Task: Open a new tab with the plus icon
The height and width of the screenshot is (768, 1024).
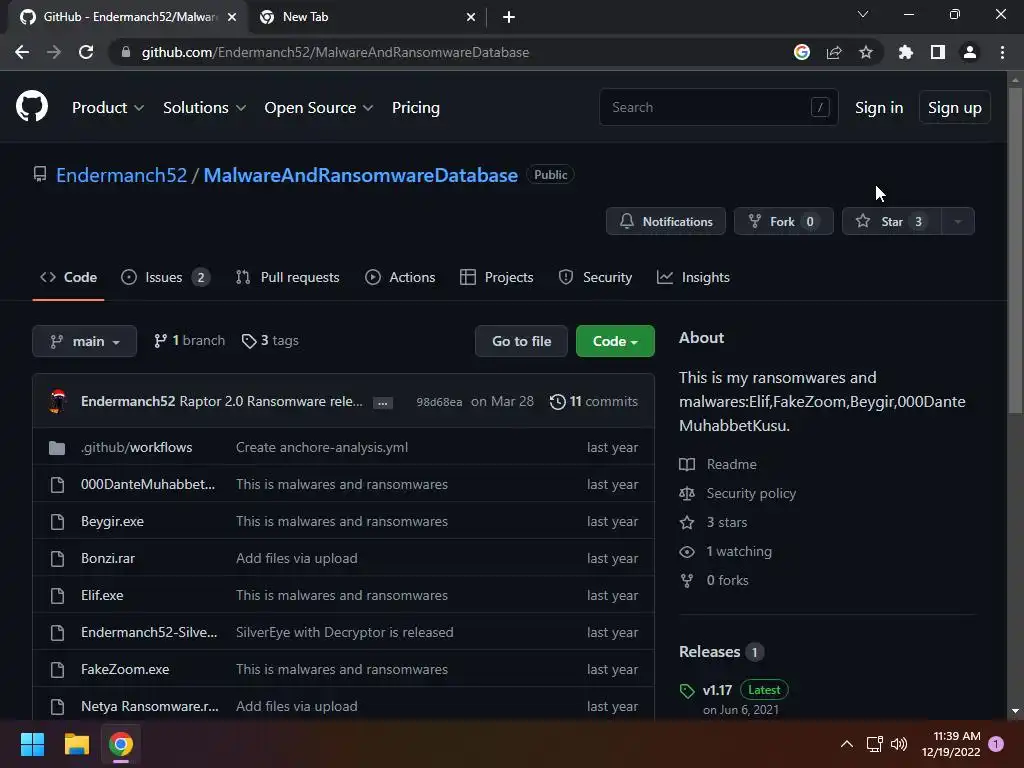Action: (x=509, y=17)
